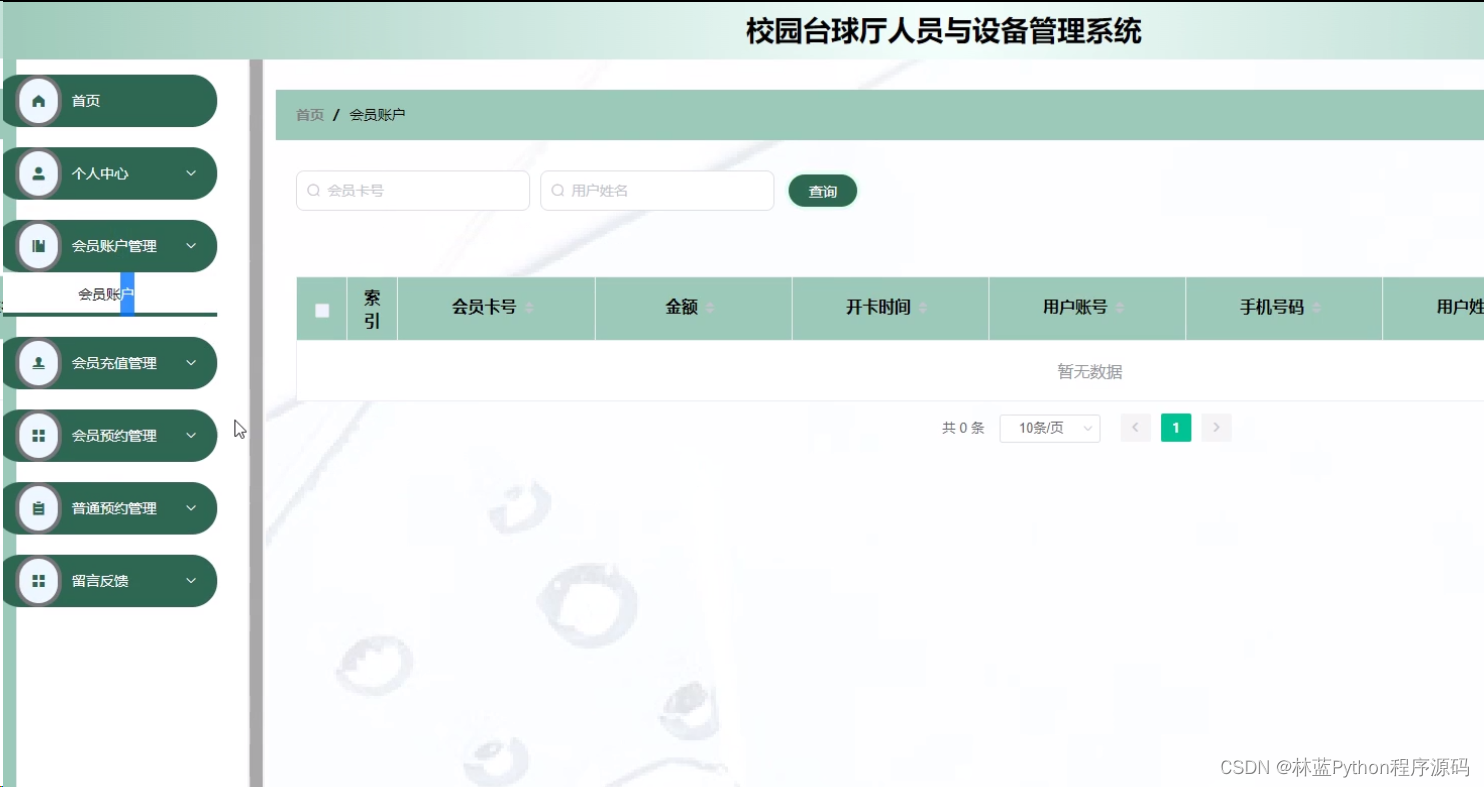Open the 10条/页 page size dropdown
Screen dimensions: 1484x787
click(x=1049, y=427)
